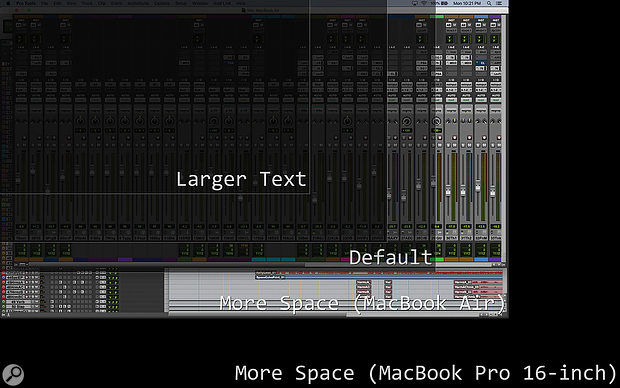Open Notification Center icon in menu bar

pos(499,3)
